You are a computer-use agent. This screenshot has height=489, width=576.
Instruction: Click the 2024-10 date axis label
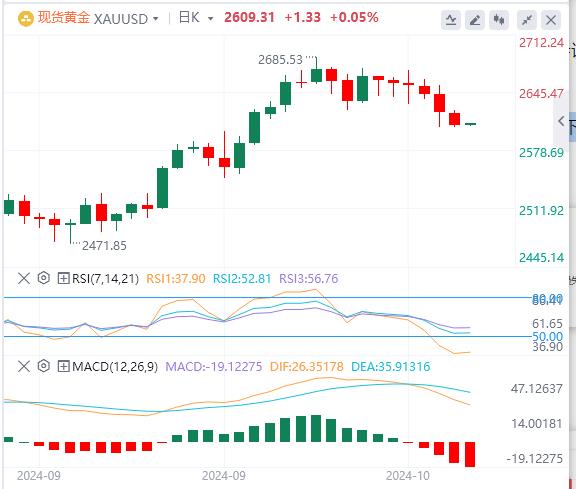pyautogui.click(x=408, y=476)
